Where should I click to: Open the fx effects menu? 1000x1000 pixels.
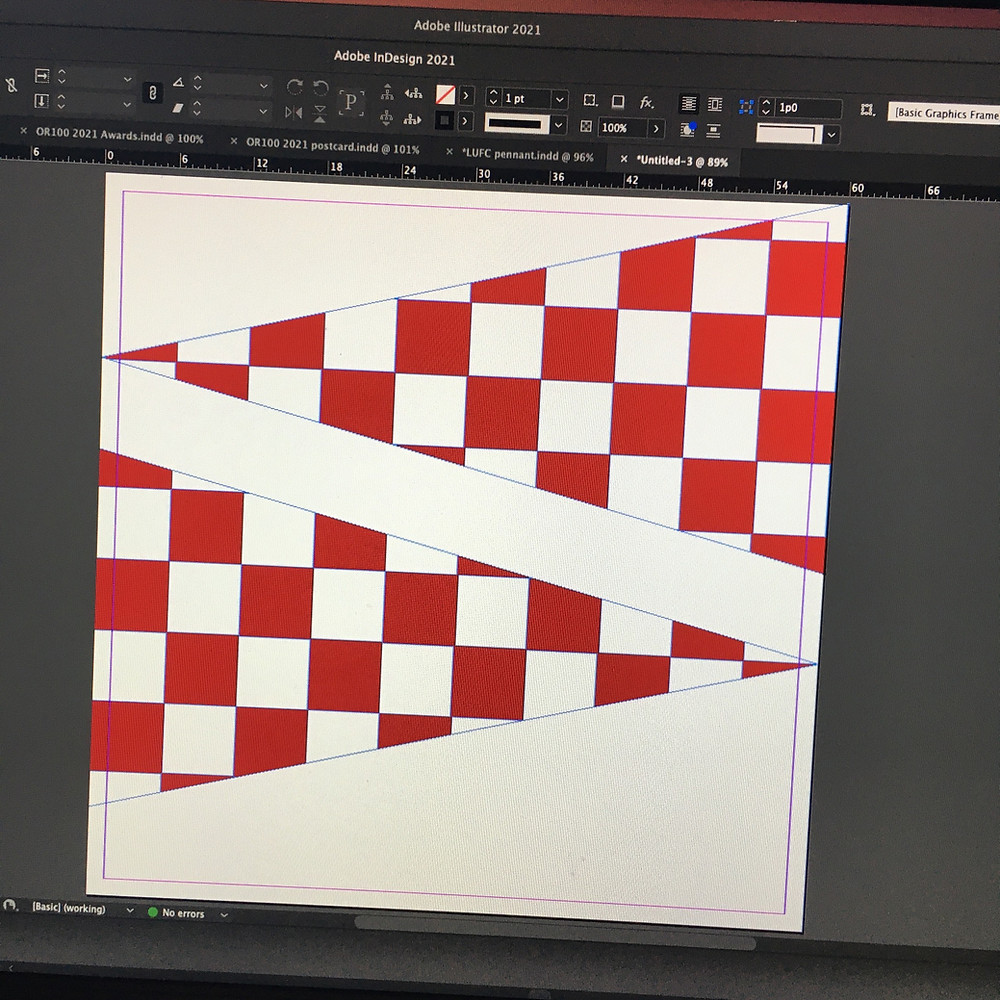(x=646, y=102)
